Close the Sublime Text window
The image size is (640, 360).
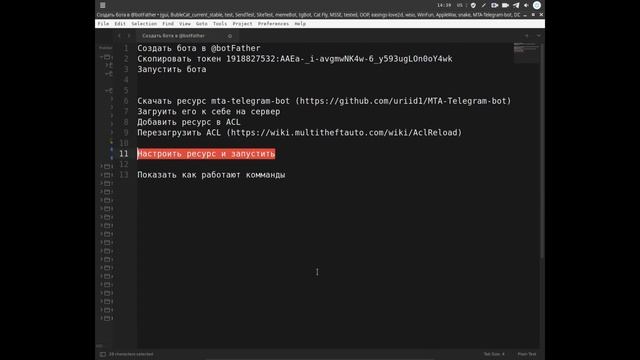541,15
